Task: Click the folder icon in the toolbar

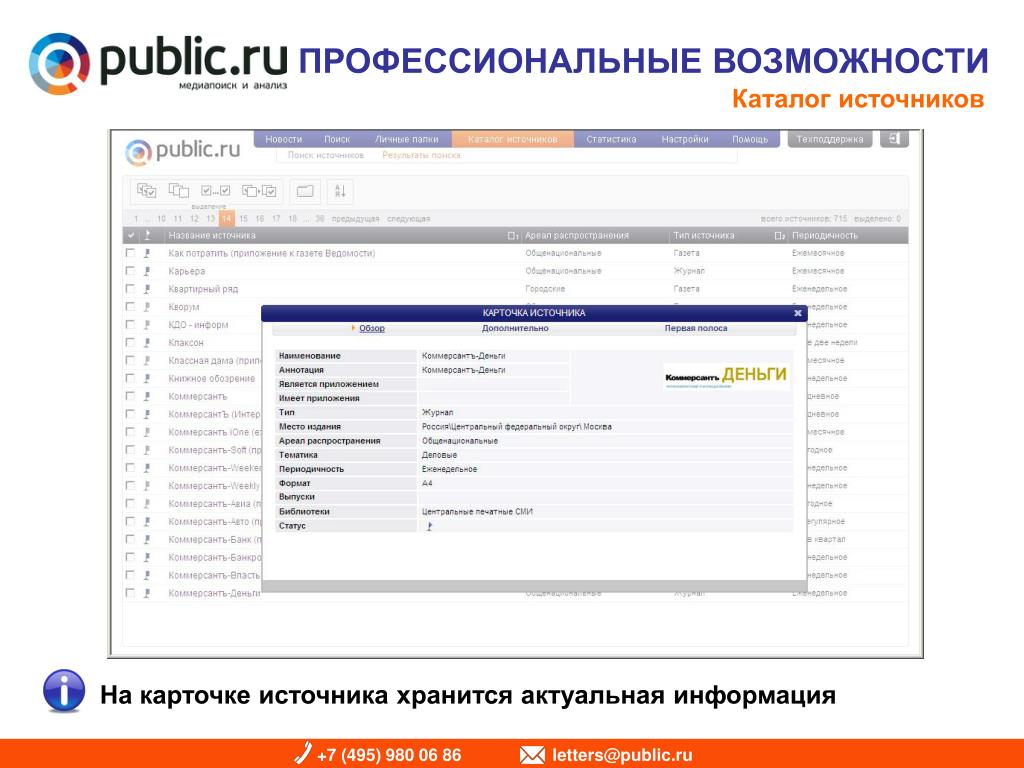Action: pyautogui.click(x=305, y=191)
